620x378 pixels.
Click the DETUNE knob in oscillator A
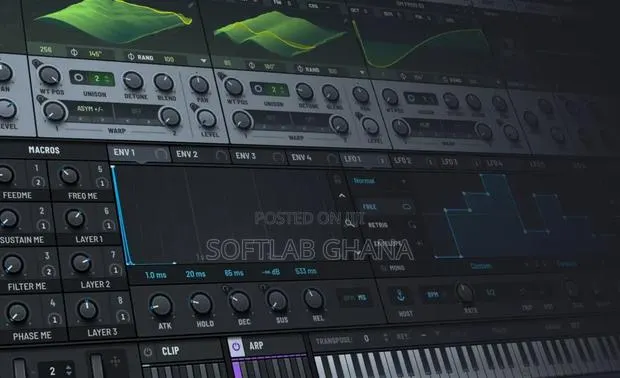[133, 81]
